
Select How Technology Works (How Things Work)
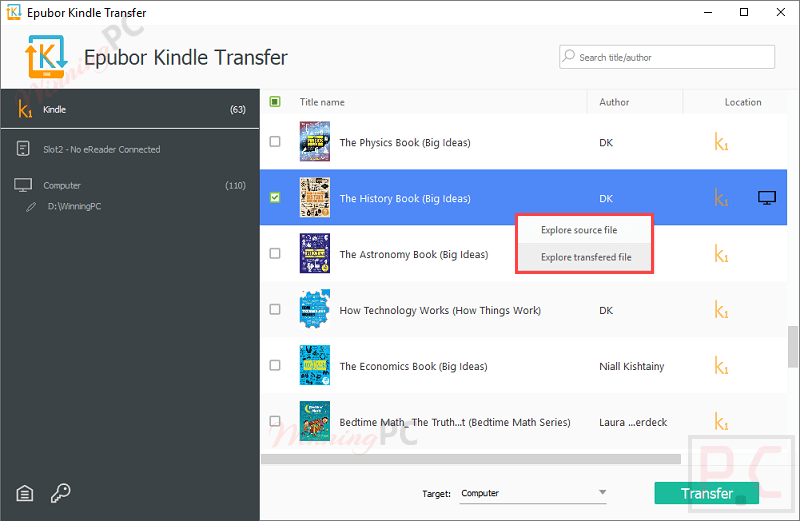(x=440, y=310)
